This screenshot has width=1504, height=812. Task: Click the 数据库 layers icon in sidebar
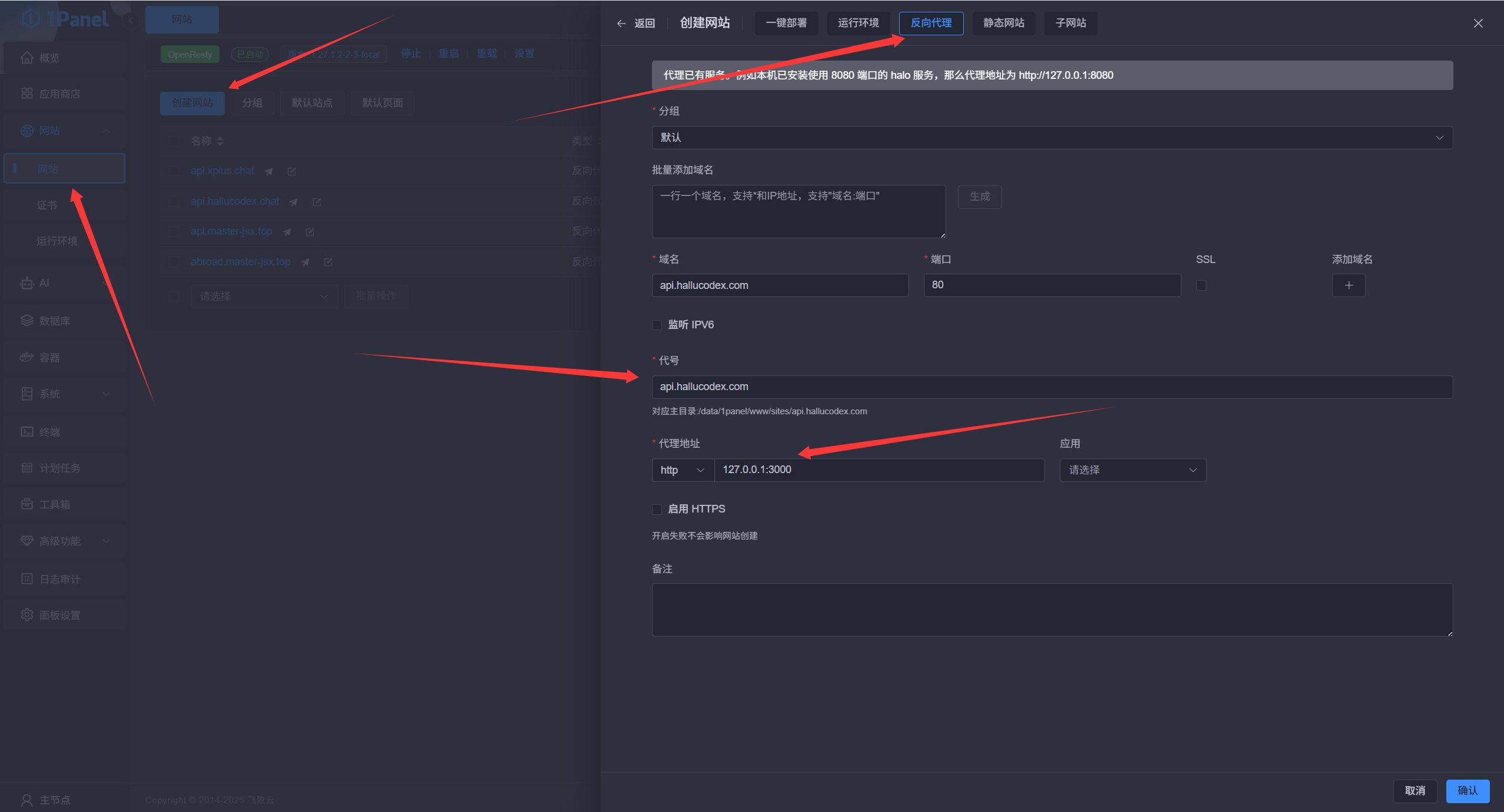(x=26, y=321)
